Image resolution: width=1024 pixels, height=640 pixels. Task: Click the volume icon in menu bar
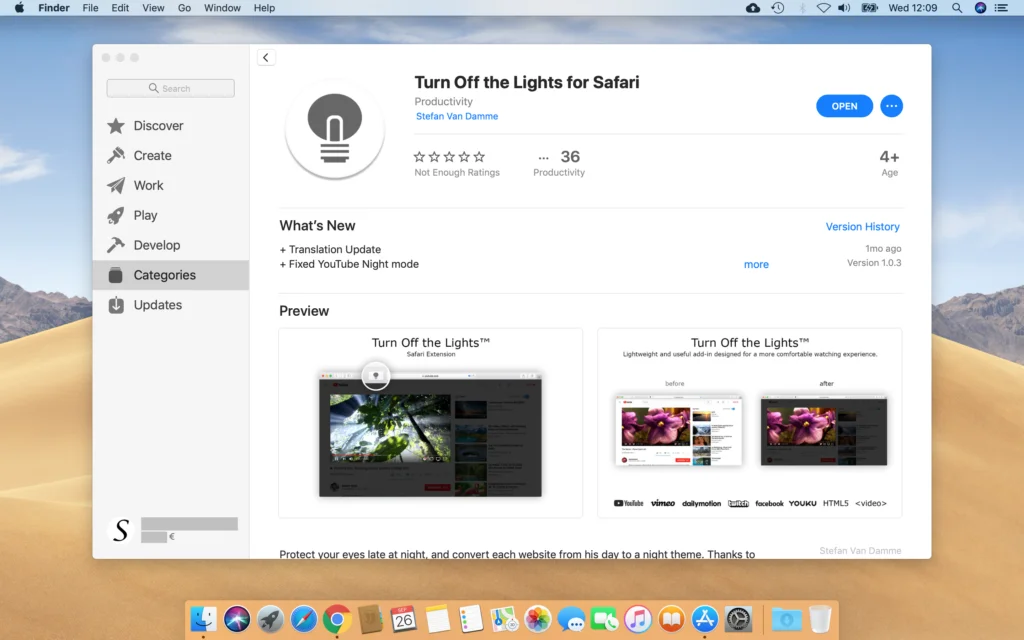point(844,8)
